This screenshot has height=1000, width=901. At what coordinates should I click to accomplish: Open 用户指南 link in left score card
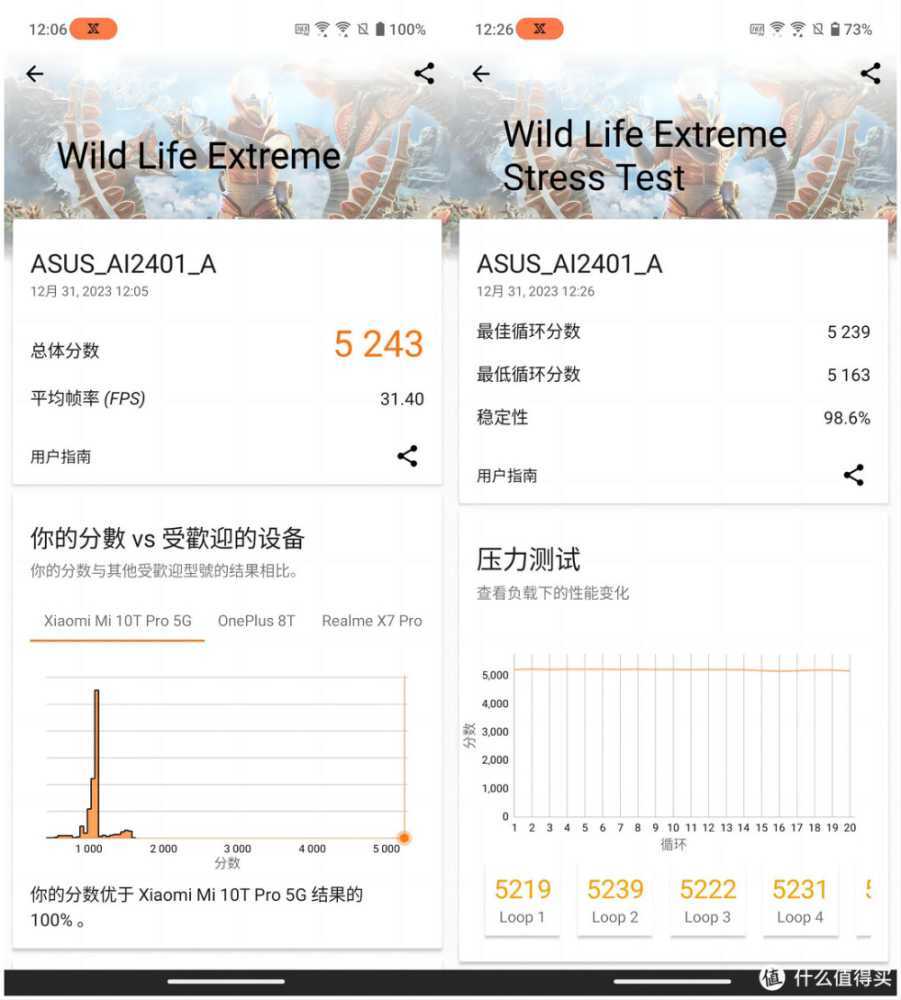61,457
